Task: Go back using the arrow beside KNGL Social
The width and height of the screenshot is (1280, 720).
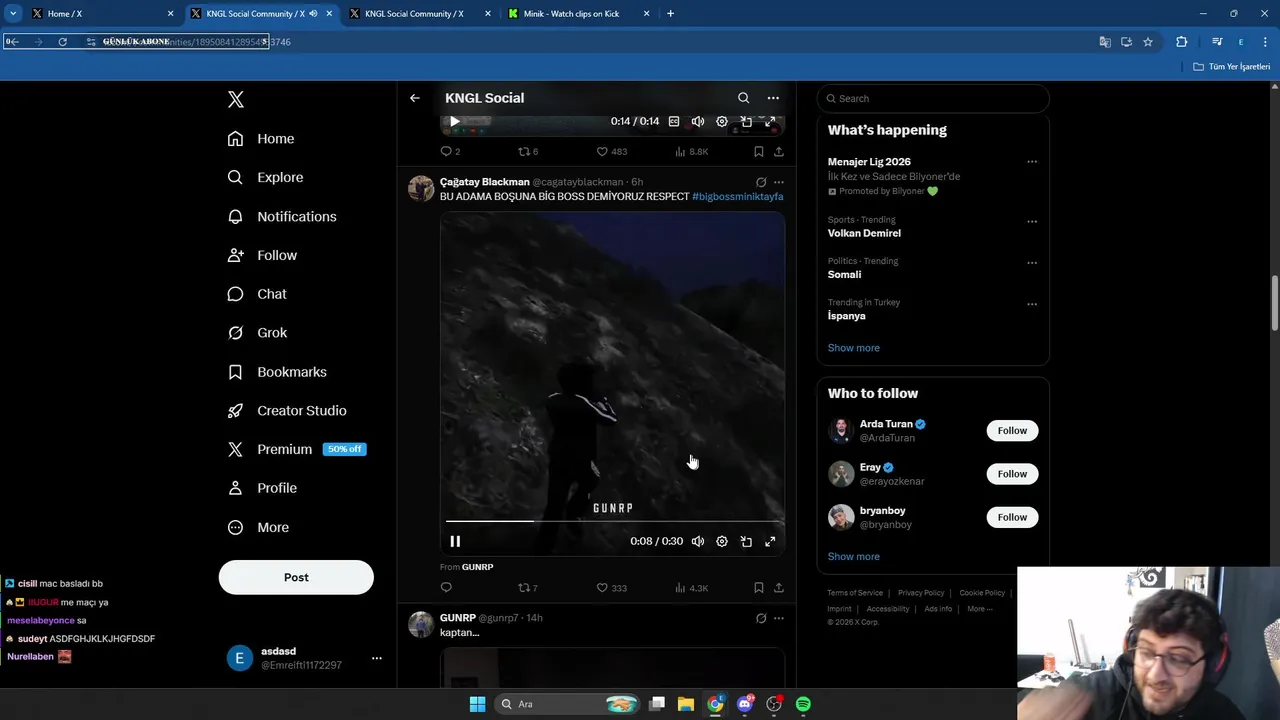Action: click(415, 98)
